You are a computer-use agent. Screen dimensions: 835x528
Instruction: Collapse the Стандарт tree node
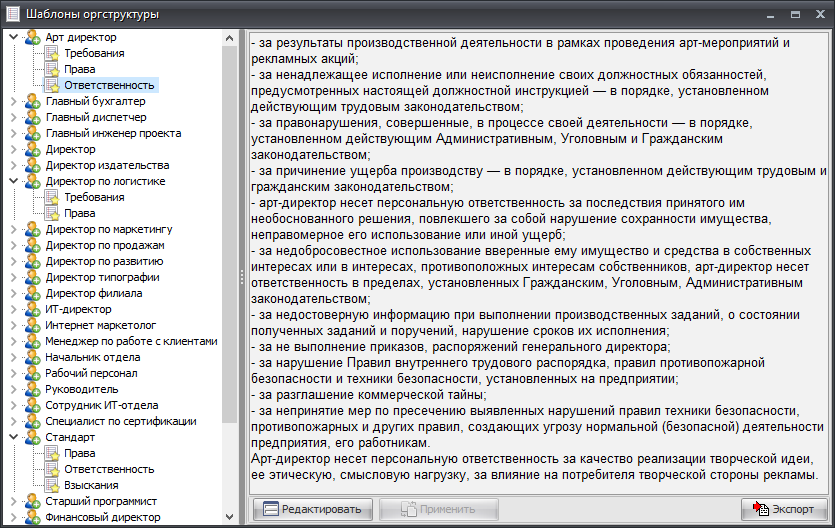pyautogui.click(x=13, y=437)
